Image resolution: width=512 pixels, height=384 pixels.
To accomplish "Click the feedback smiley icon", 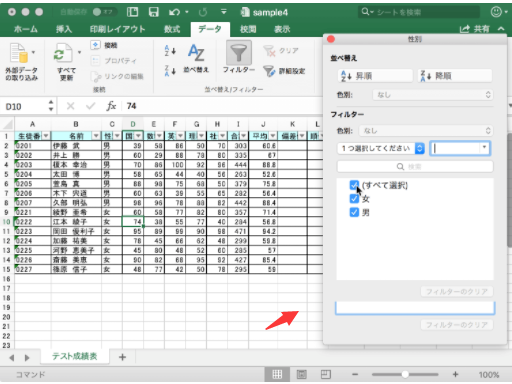I will (496, 12).
